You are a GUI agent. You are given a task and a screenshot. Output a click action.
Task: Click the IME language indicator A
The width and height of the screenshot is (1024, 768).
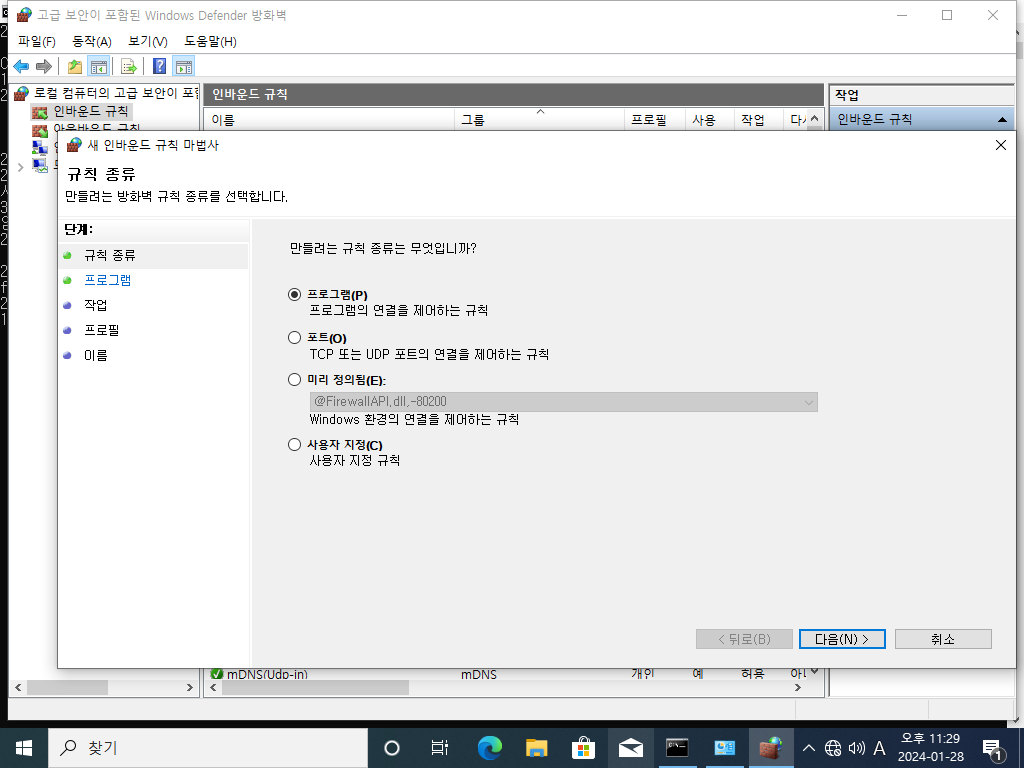(880, 748)
